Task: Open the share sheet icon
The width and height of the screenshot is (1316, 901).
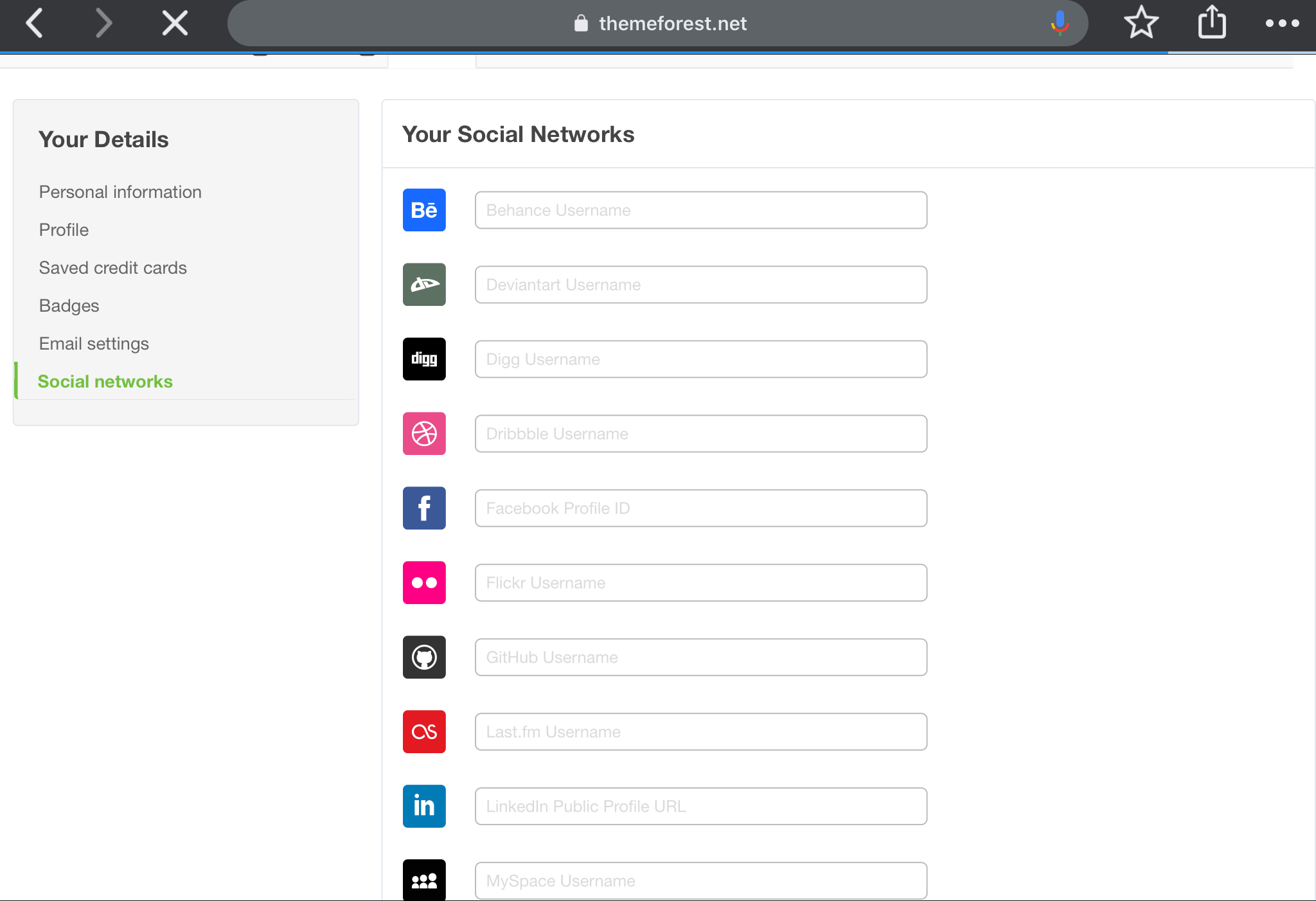Action: pyautogui.click(x=1212, y=22)
